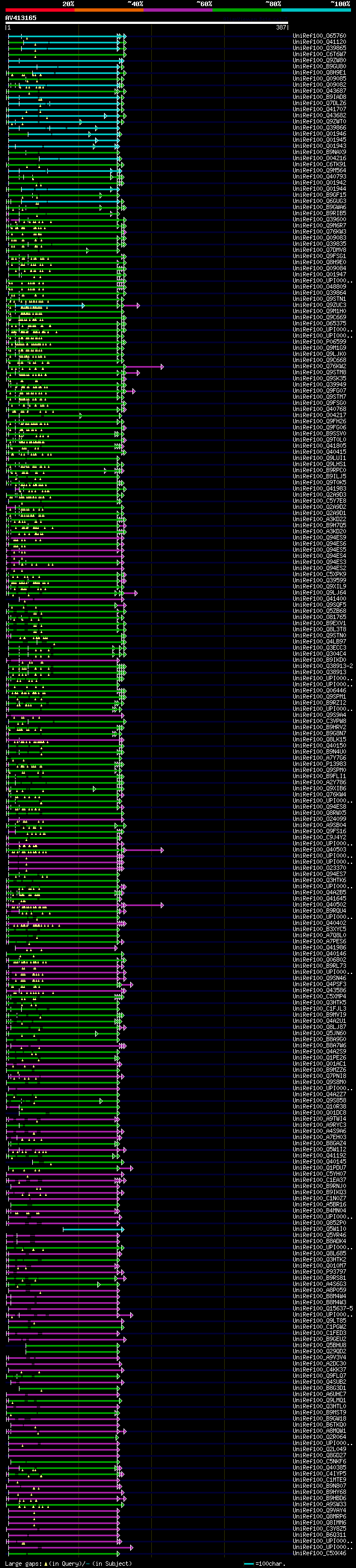Click the purple ~60% identity legend bar
Image resolution: width=356 pixels, height=1568 pixels.
(179, 10)
